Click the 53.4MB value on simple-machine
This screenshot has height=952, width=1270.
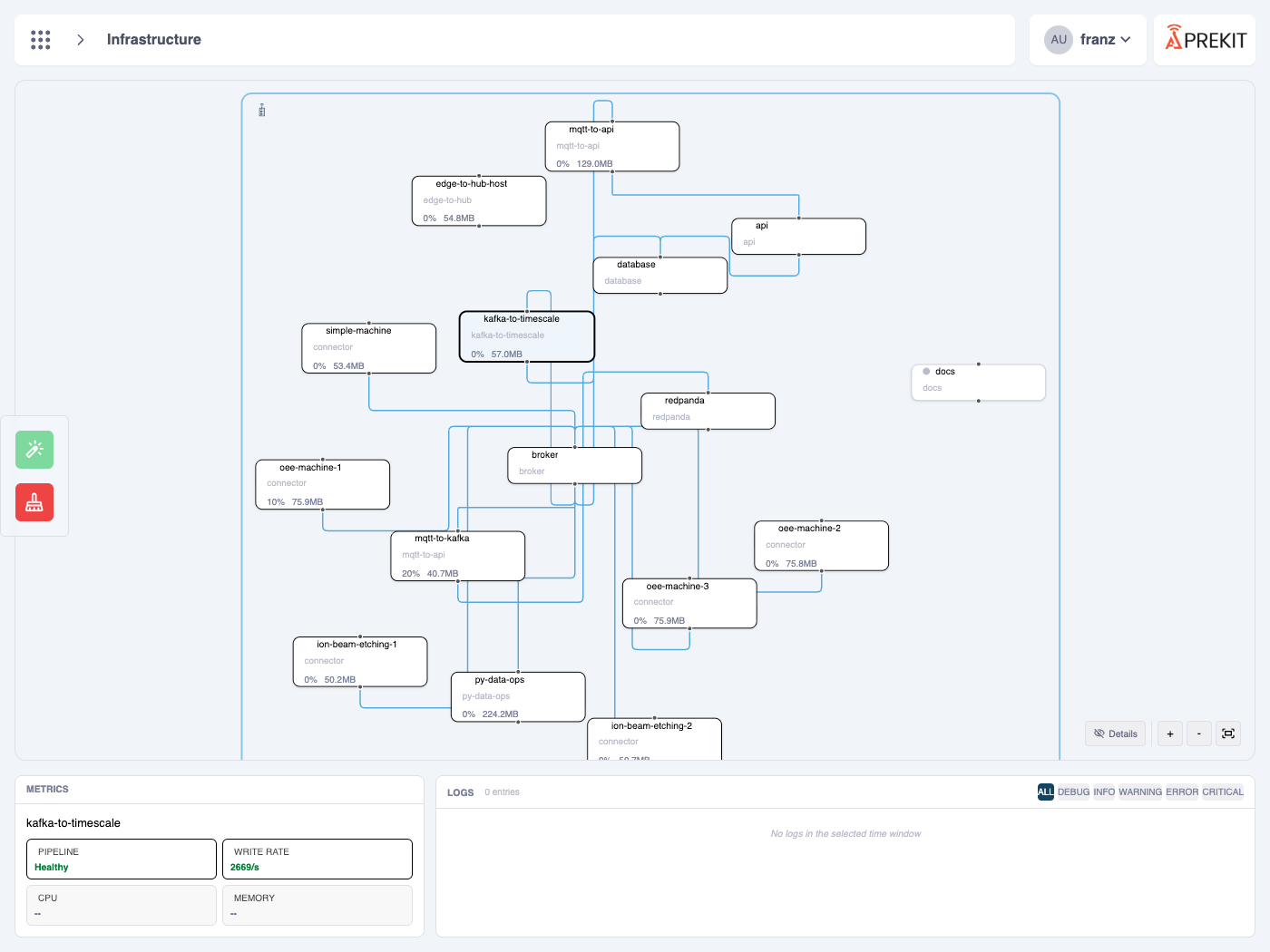[x=348, y=366]
